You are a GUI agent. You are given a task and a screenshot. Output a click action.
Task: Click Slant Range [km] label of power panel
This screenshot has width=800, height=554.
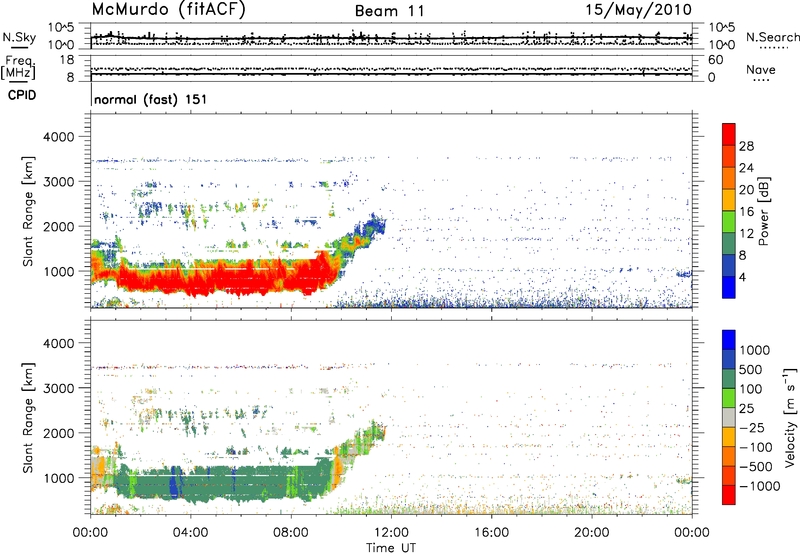28,211
